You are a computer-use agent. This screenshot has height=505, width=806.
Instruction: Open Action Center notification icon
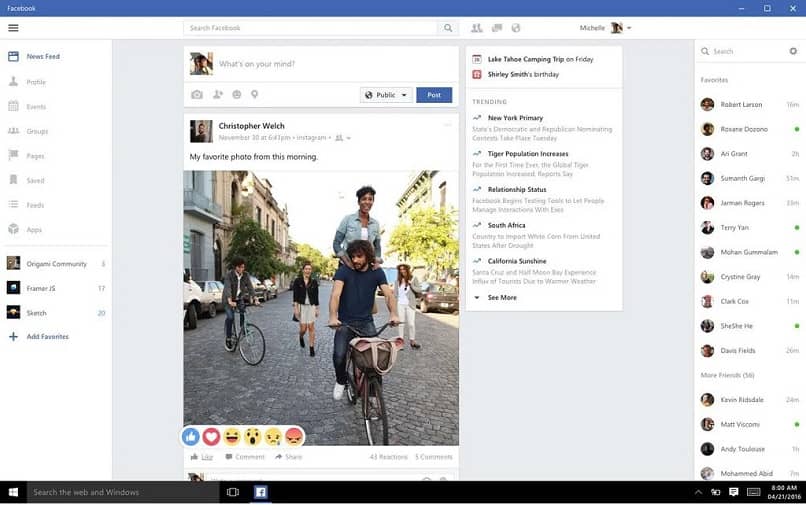click(x=734, y=492)
